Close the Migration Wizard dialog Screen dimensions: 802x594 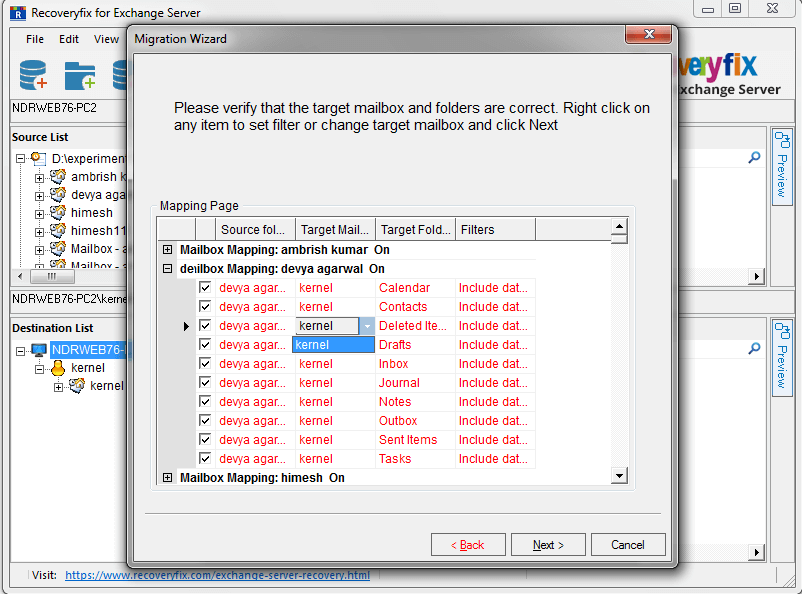(x=649, y=34)
